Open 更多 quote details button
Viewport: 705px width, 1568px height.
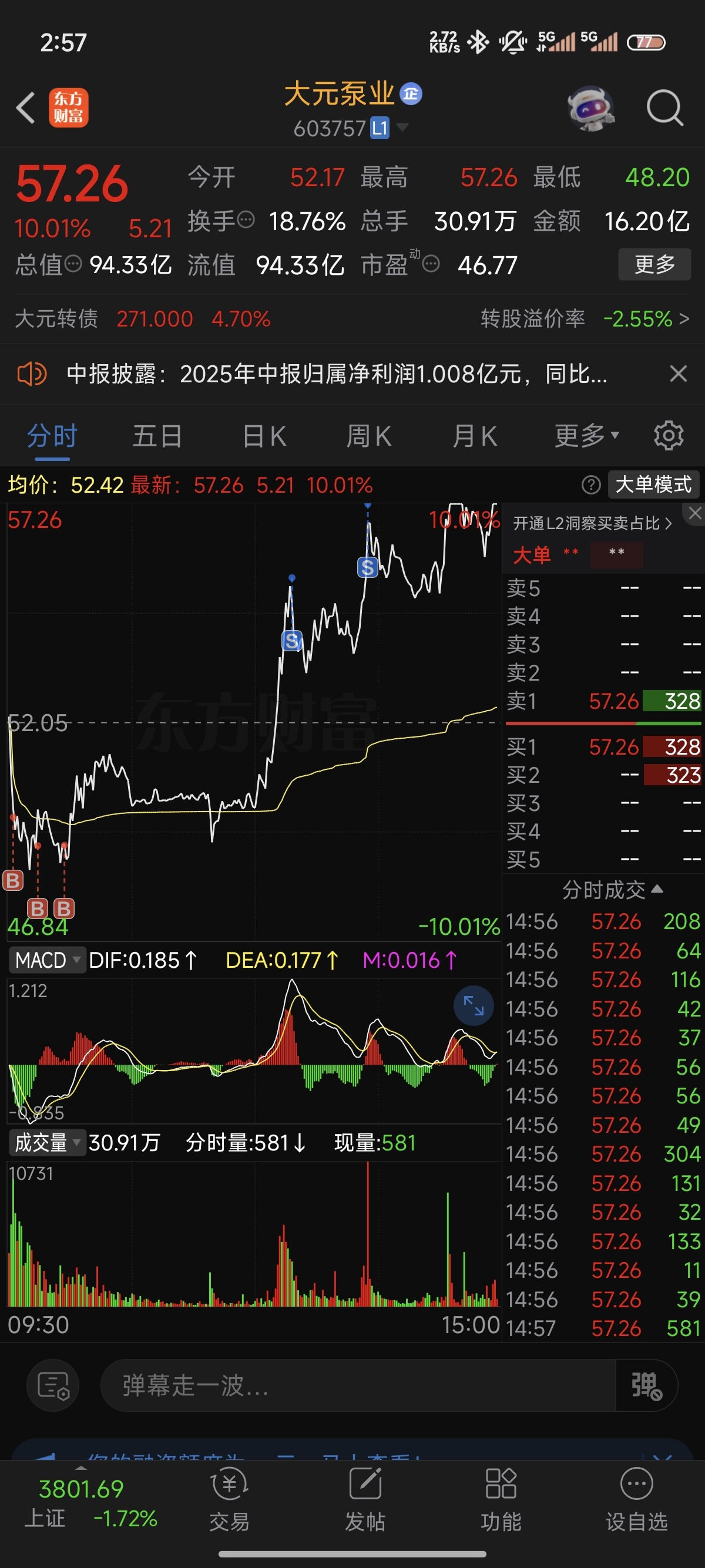(654, 264)
